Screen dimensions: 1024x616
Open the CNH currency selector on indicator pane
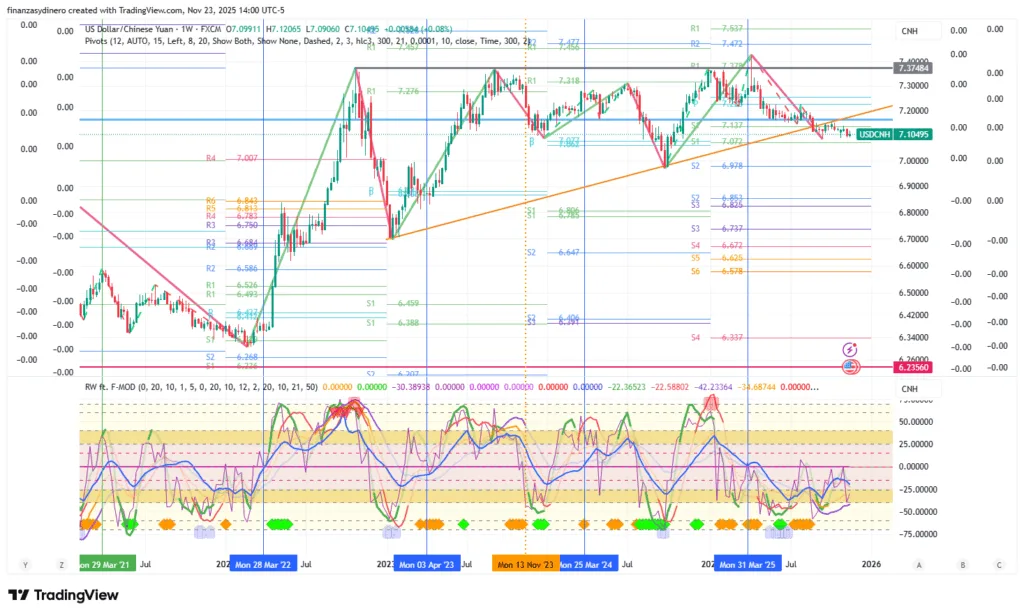[909, 388]
